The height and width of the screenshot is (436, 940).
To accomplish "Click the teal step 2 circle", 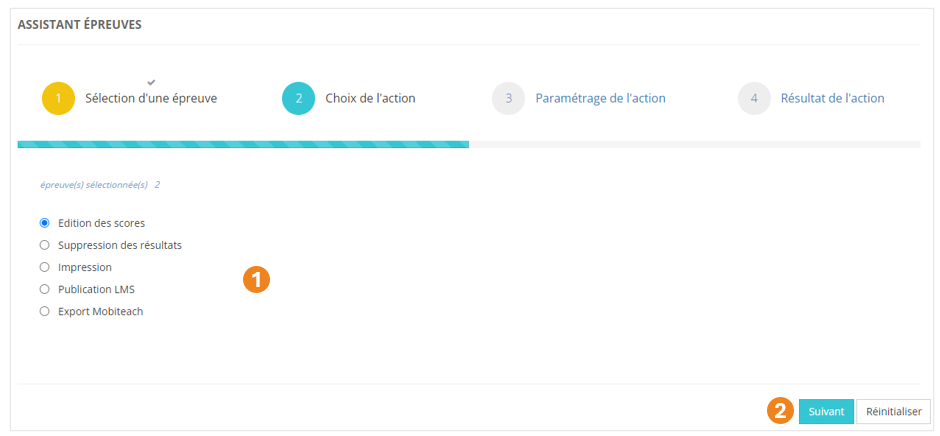I will click(299, 98).
